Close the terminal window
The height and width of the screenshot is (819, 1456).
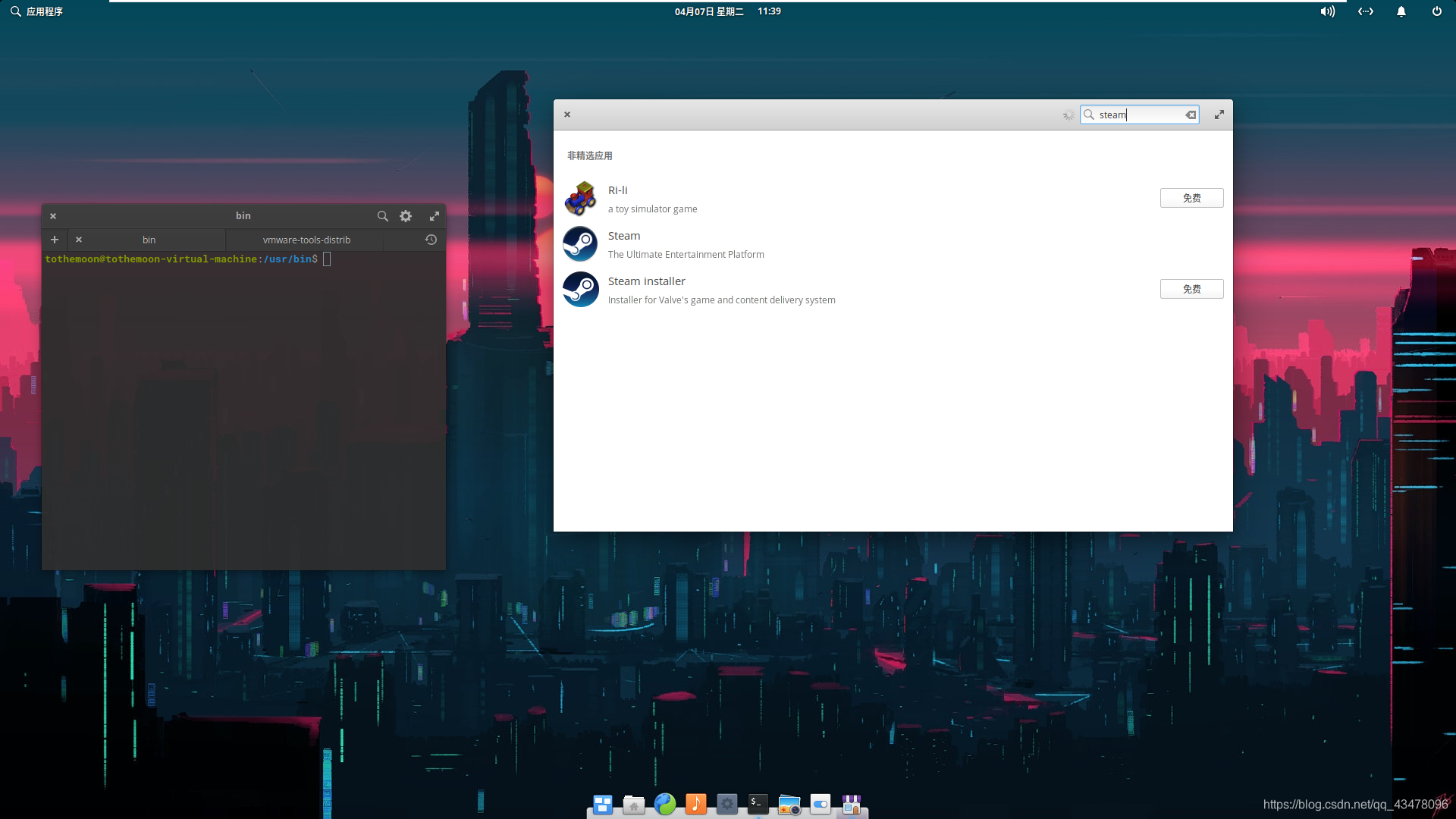tap(53, 216)
